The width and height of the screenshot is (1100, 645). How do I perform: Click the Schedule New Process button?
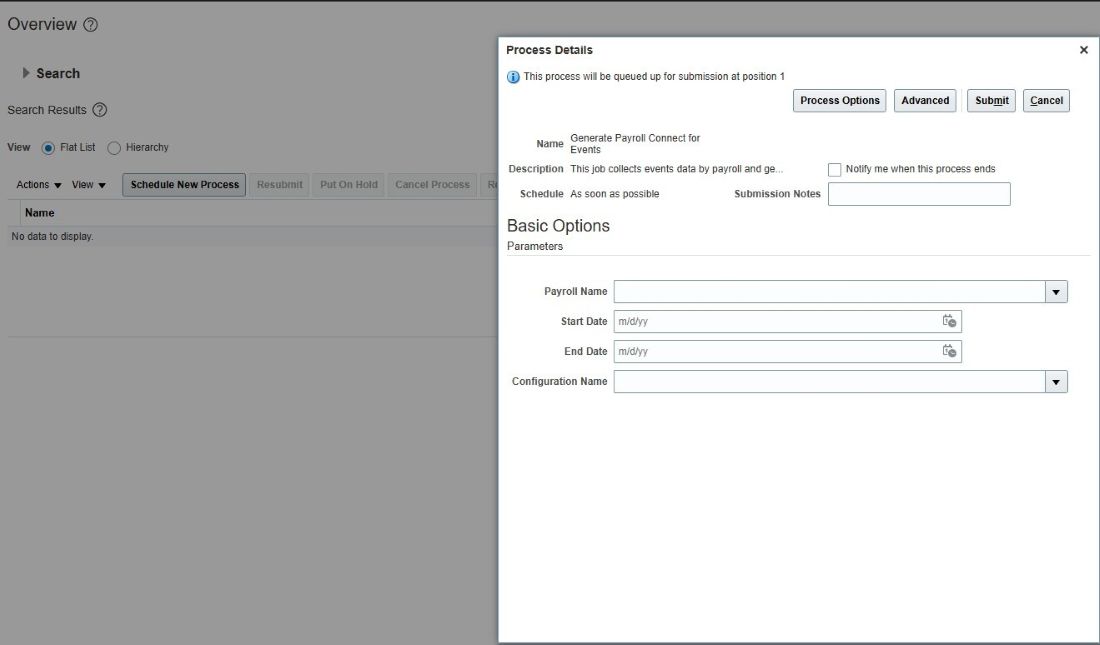click(x=183, y=184)
